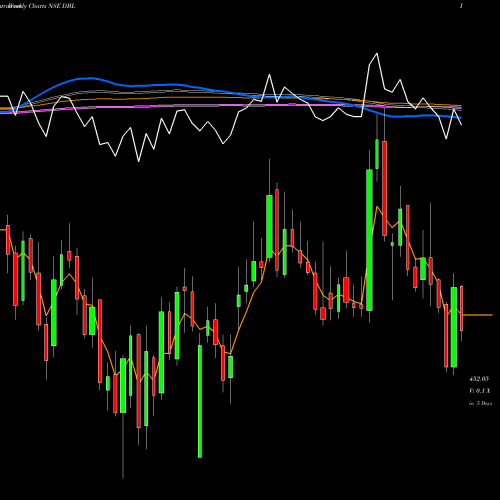The height and width of the screenshot is (500, 500).
Task: Select the orange horizontal last-price line extending right
Action: (x=477, y=315)
